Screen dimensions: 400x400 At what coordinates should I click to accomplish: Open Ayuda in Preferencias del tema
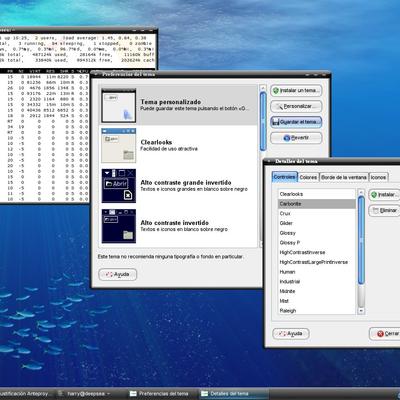(118, 274)
